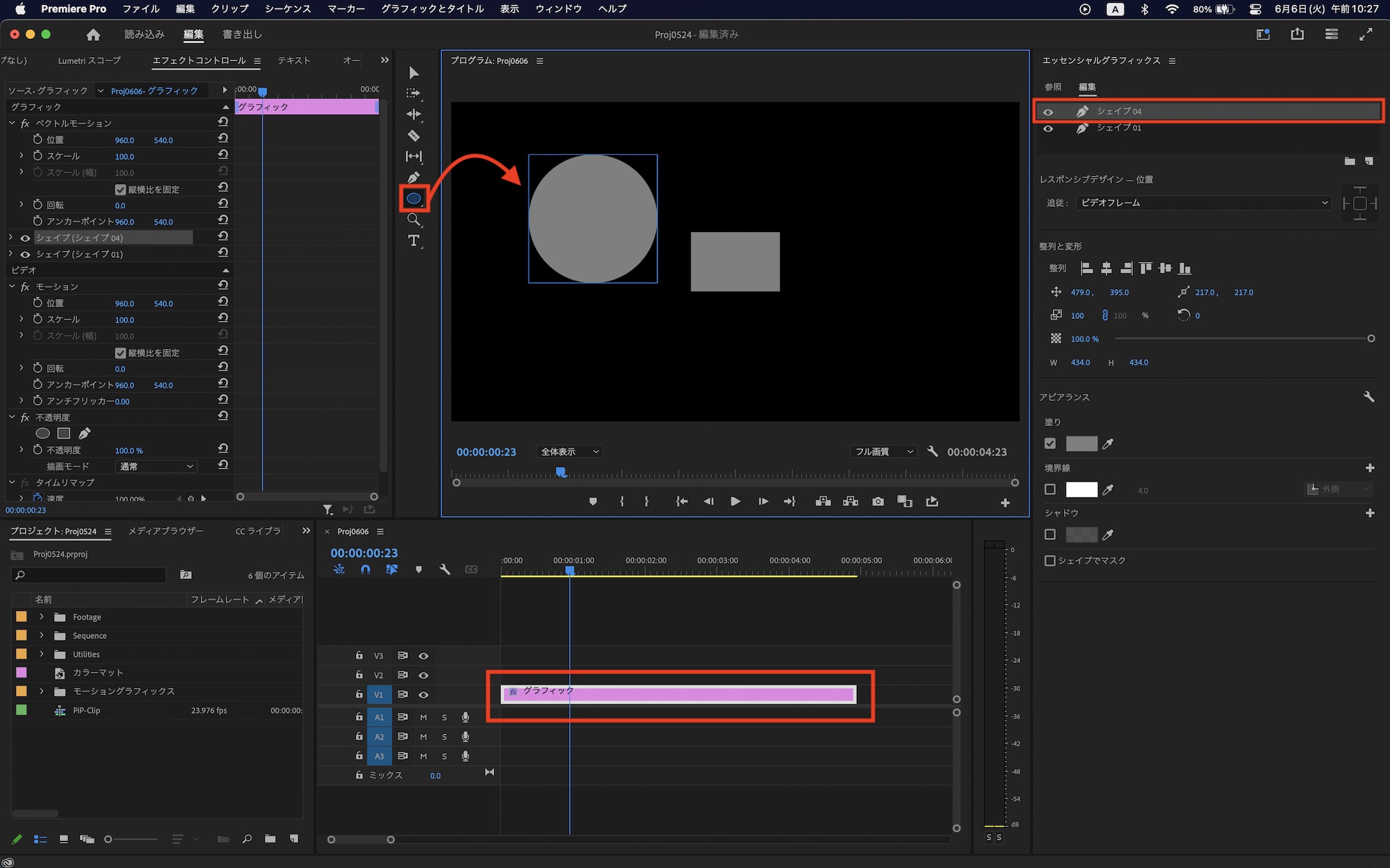Click Export Frame camera icon
Screen dimensions: 1390x868
[x=878, y=502]
